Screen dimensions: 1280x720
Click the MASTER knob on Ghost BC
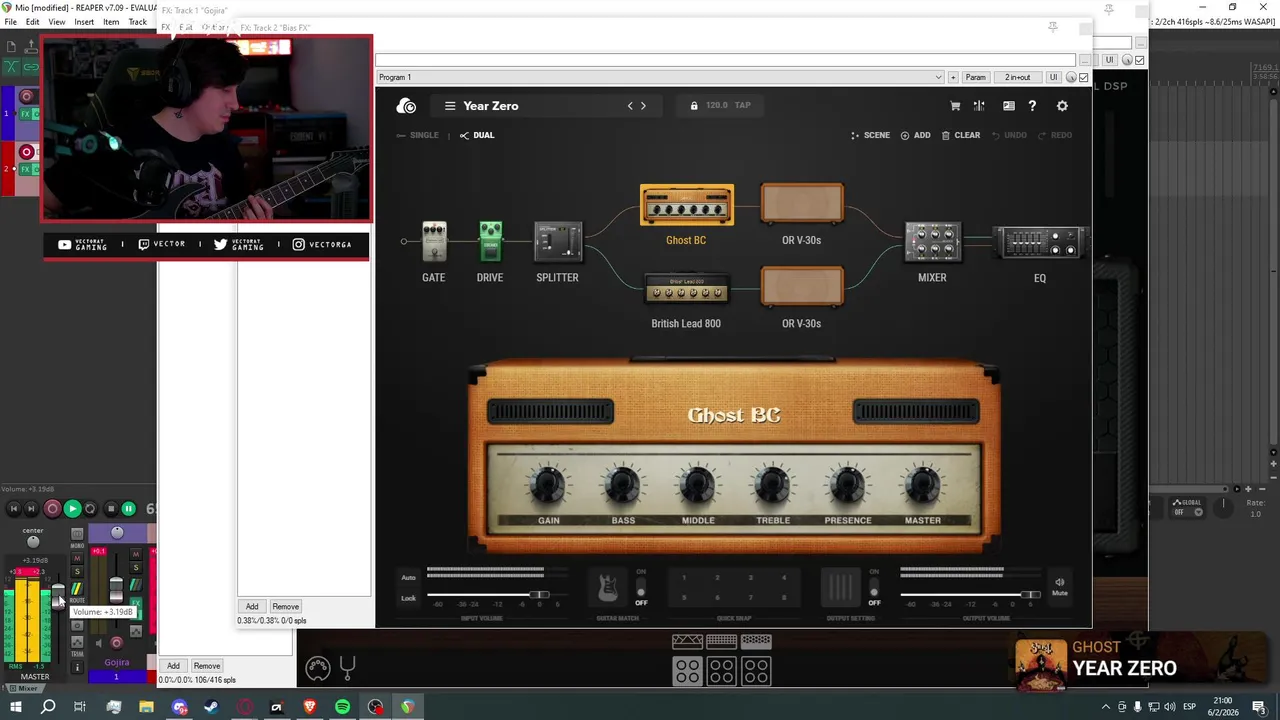tap(923, 486)
